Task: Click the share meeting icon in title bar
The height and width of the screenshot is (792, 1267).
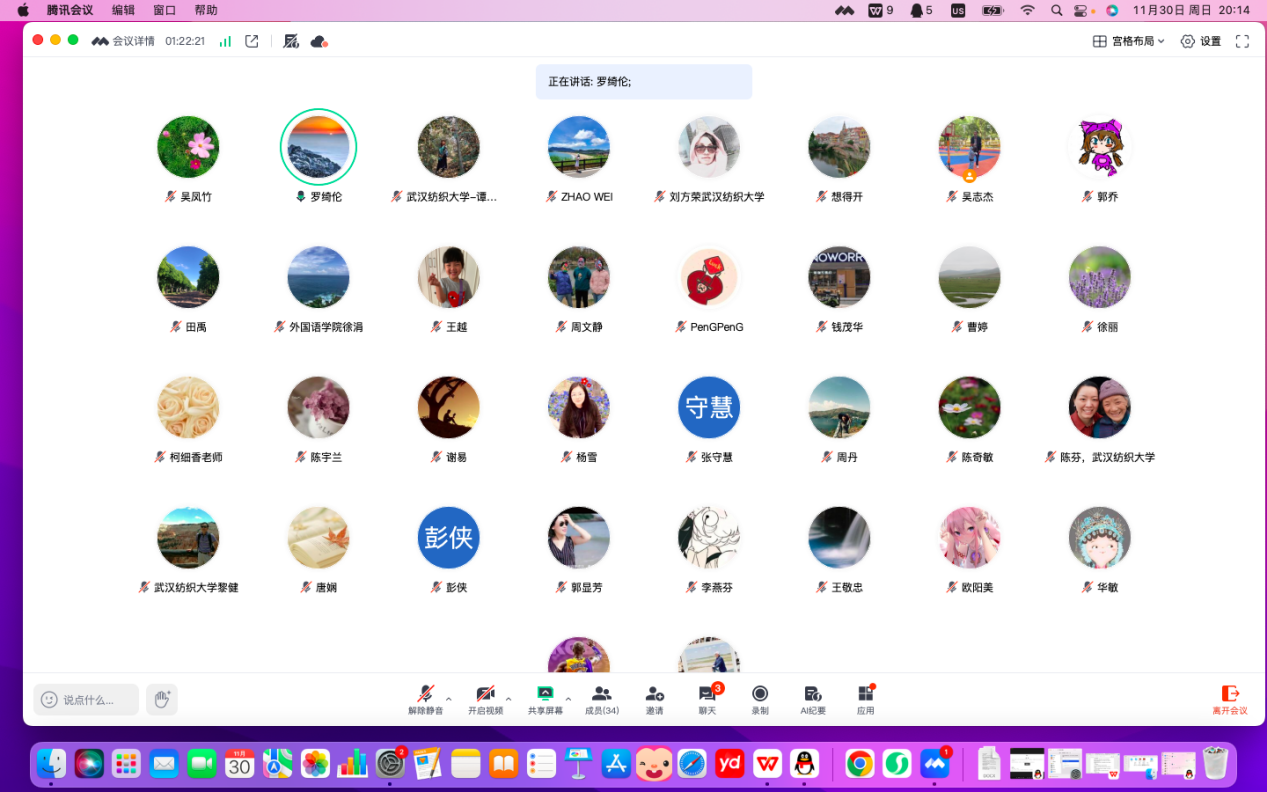Action: coord(252,41)
